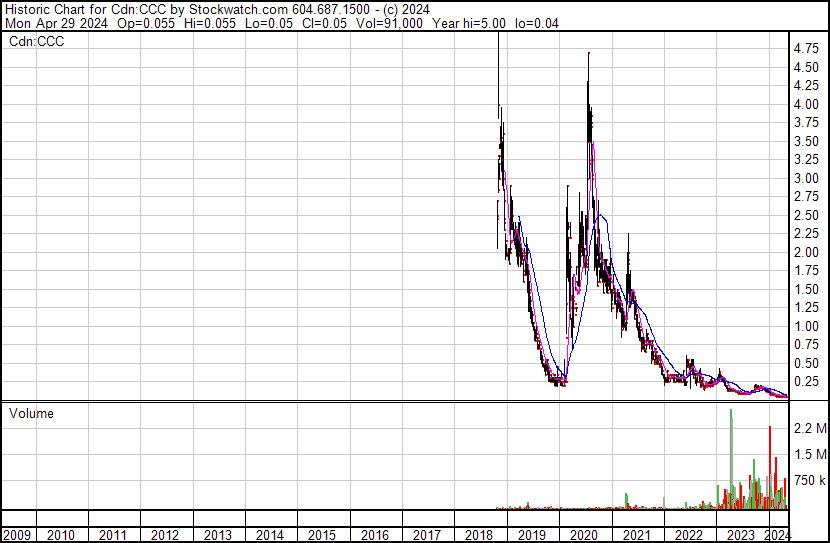Click the 2015 year label
The image size is (830, 543).
pyautogui.click(x=322, y=535)
